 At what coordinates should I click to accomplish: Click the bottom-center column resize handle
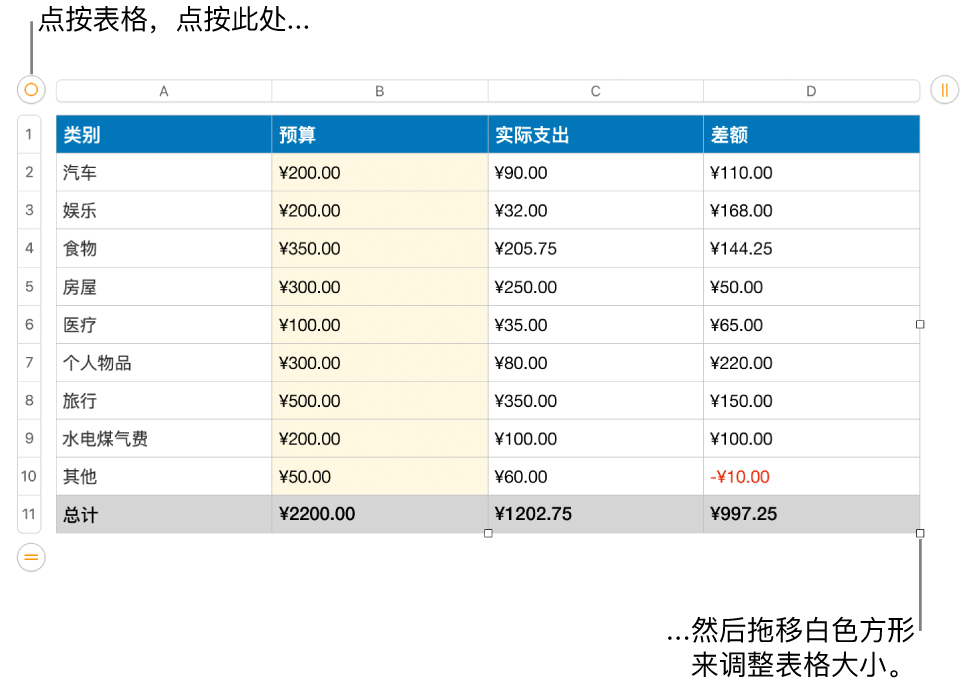(488, 533)
